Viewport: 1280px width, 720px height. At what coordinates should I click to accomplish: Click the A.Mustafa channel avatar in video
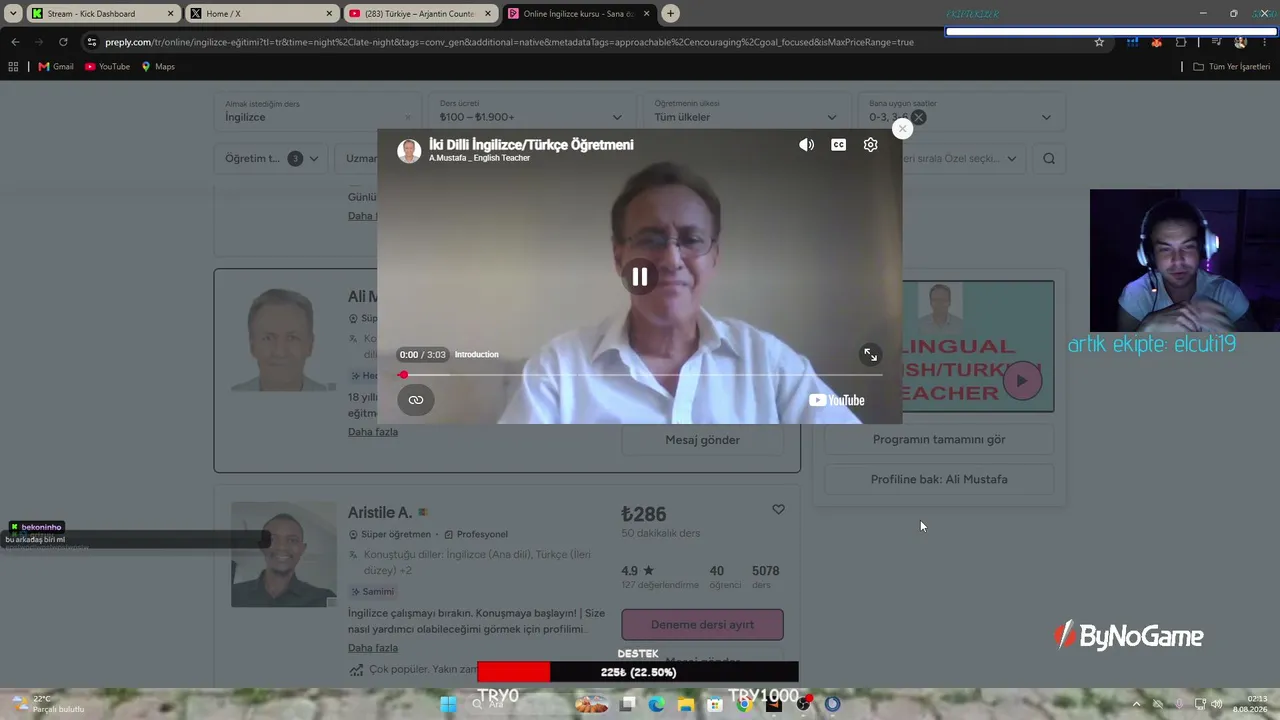409,151
